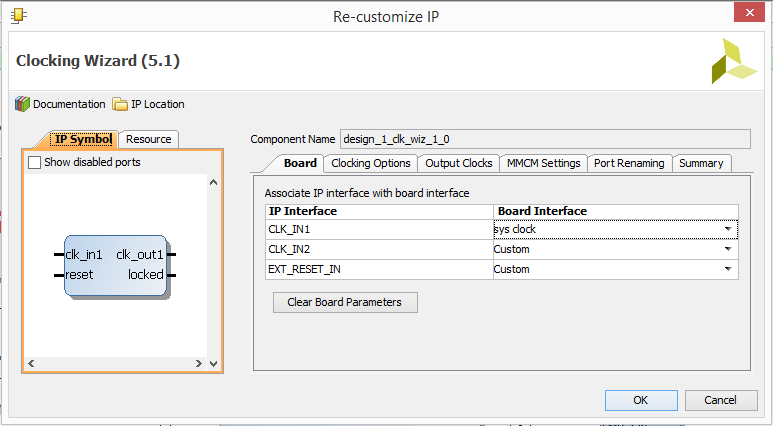Click the Documentation link text

(69, 105)
